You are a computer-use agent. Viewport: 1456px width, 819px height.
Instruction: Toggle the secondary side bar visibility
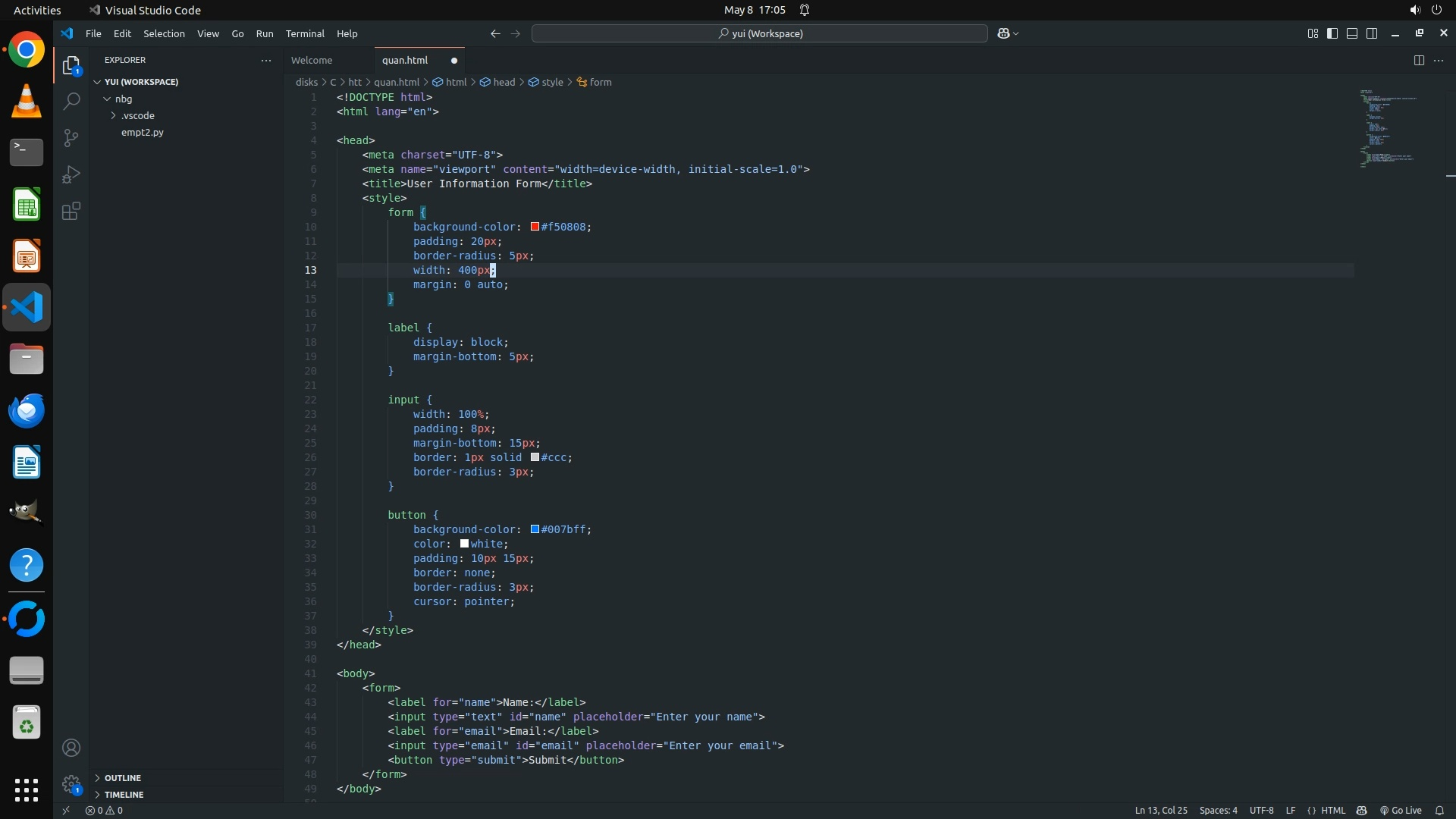[x=1372, y=33]
